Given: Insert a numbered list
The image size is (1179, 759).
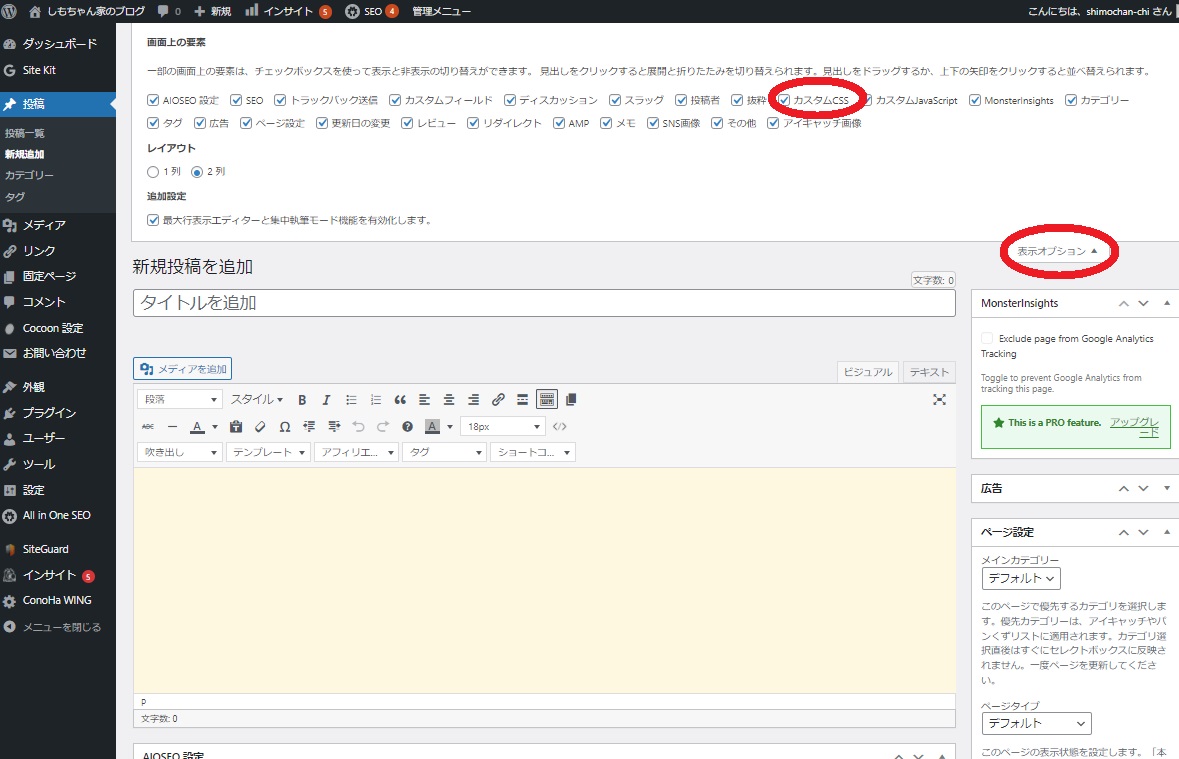Looking at the screenshot, I should point(376,399).
